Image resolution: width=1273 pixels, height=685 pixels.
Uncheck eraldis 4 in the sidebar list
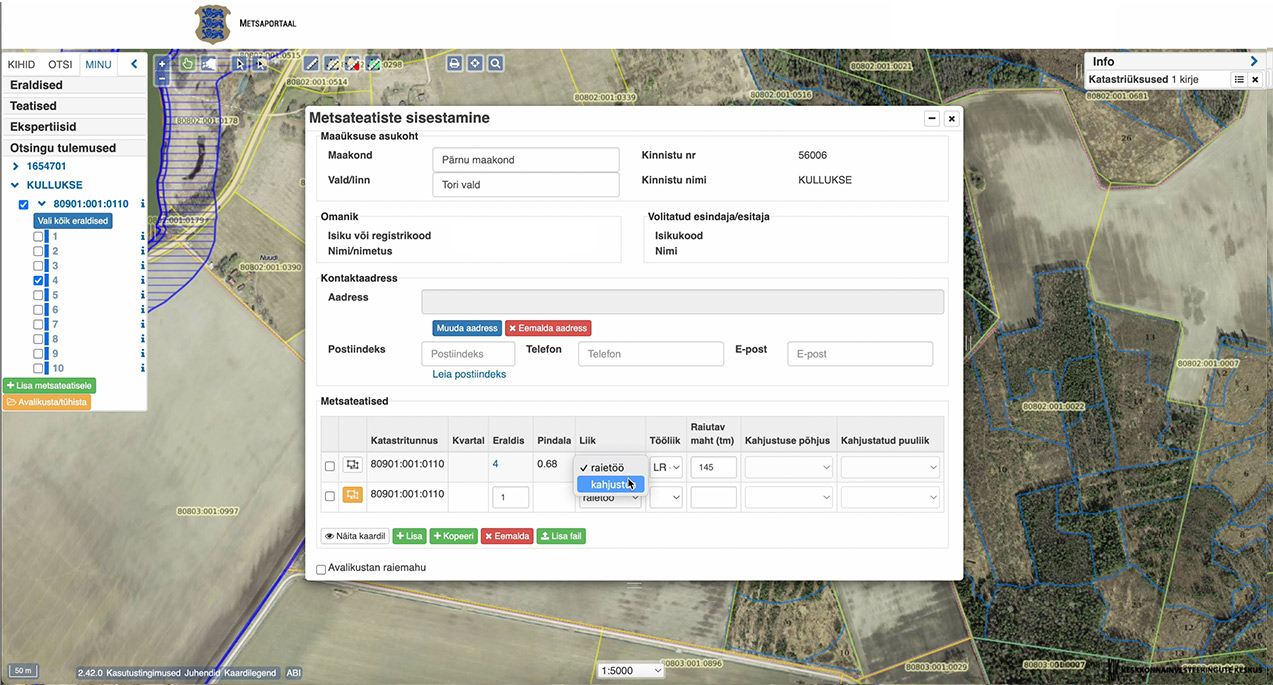coord(38,281)
